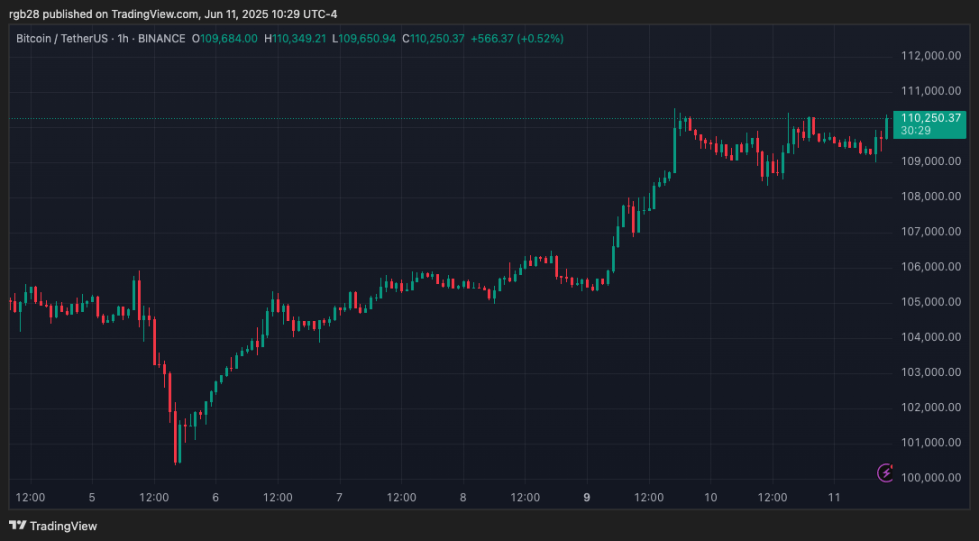Click the close price value 110,250.37 in header

pos(440,38)
